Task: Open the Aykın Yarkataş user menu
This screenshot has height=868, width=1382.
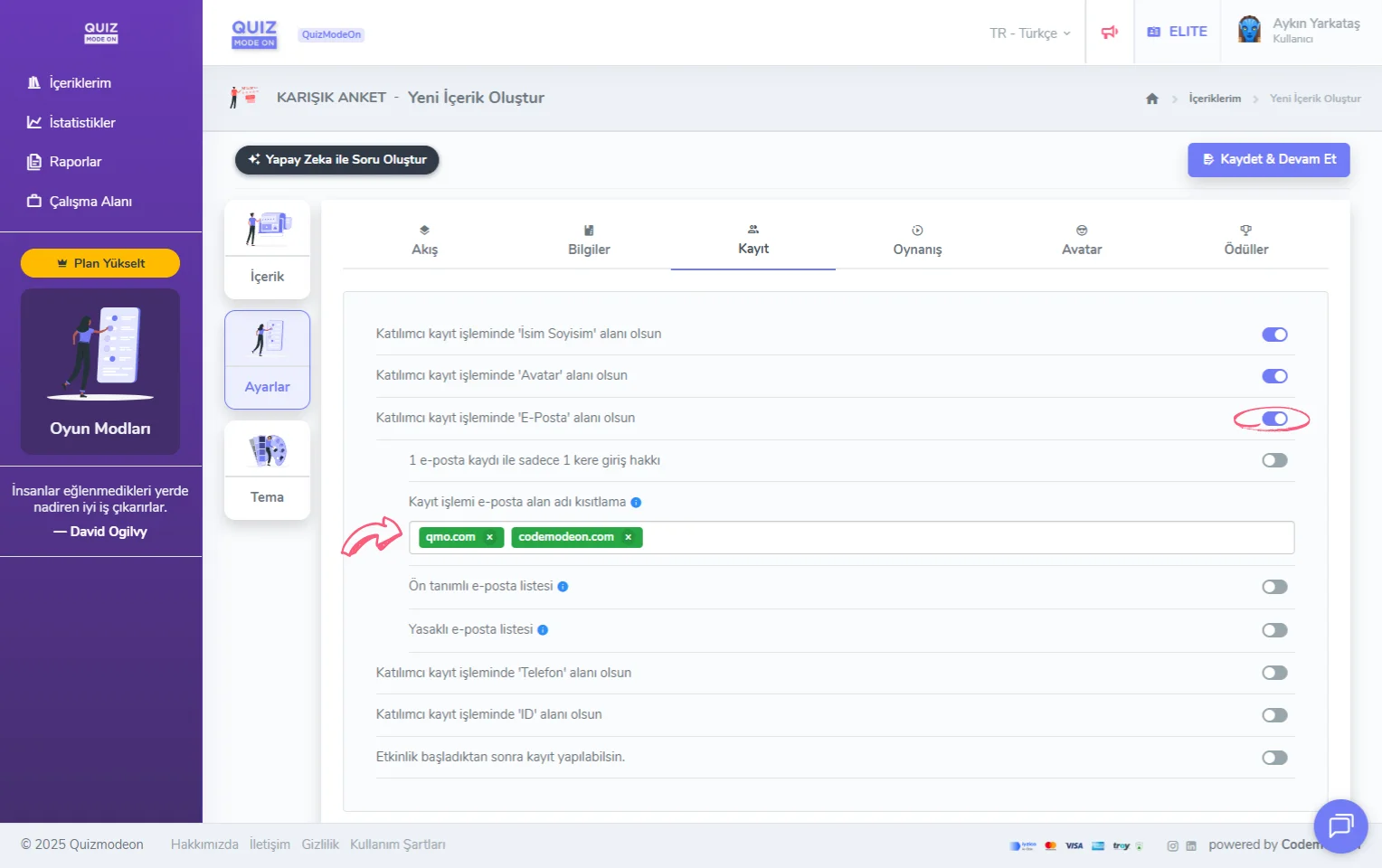Action: coord(1299,30)
